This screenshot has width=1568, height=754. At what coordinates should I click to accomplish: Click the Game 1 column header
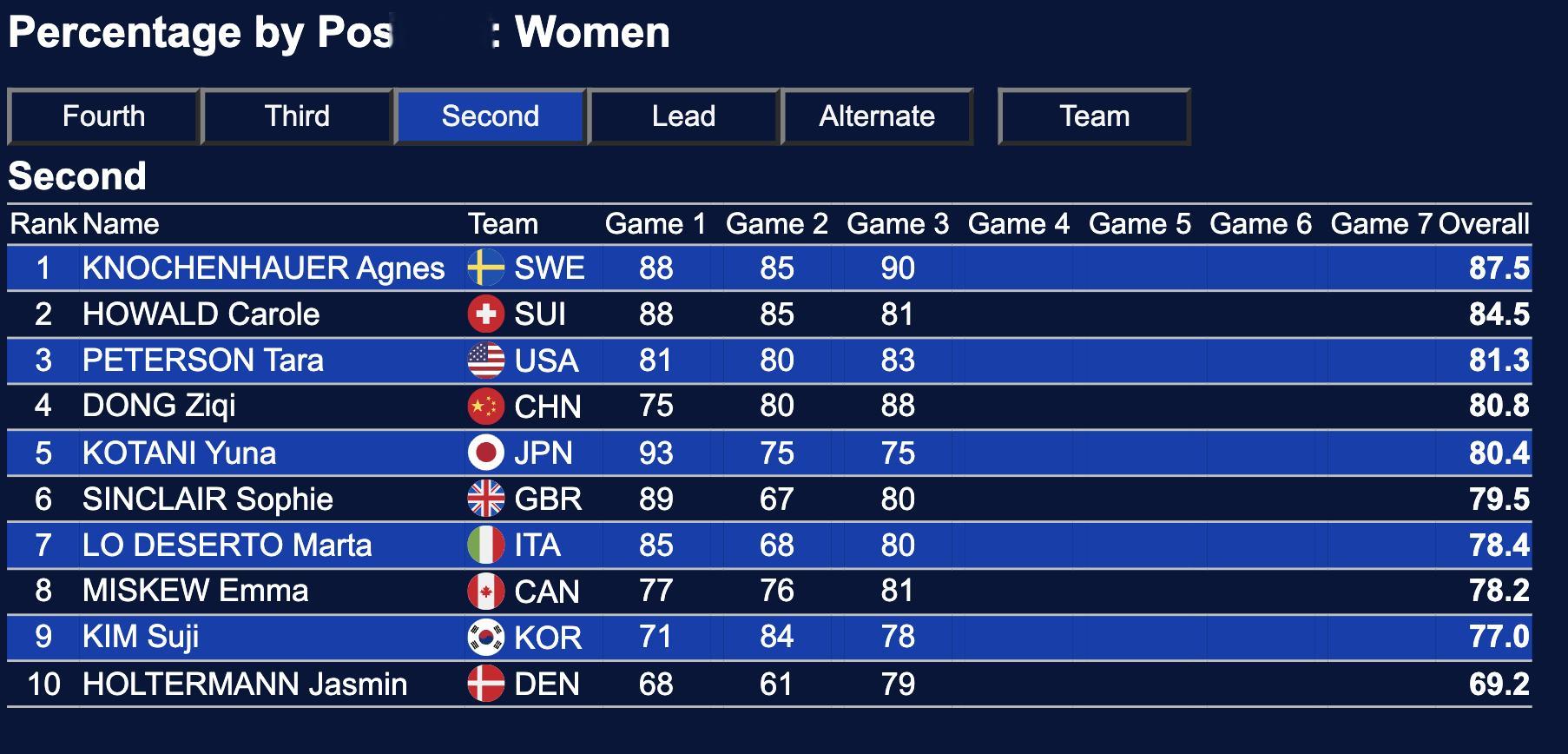click(x=656, y=224)
